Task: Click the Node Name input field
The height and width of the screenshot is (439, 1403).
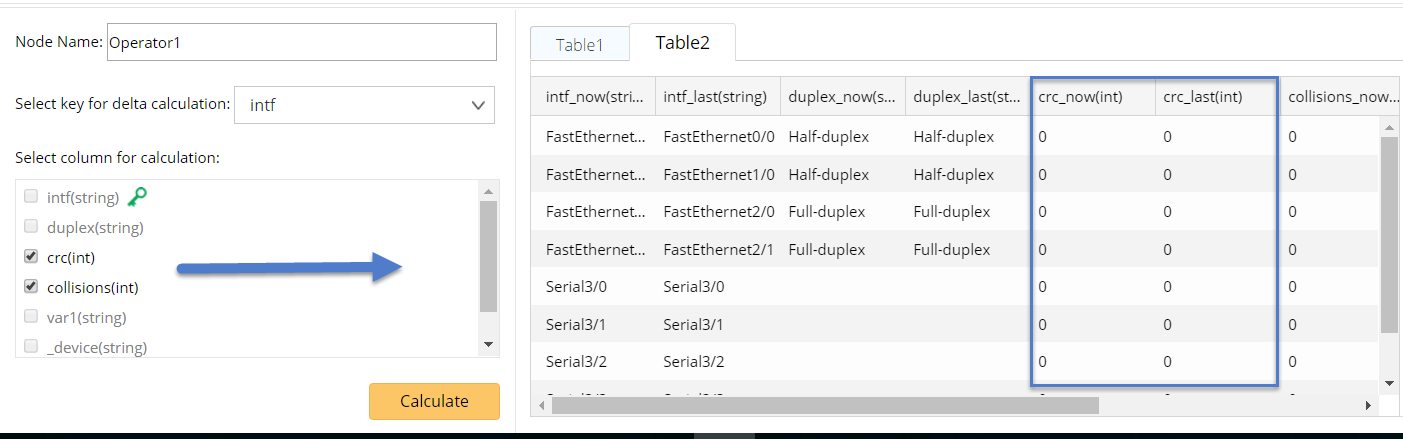Action: coord(301,43)
